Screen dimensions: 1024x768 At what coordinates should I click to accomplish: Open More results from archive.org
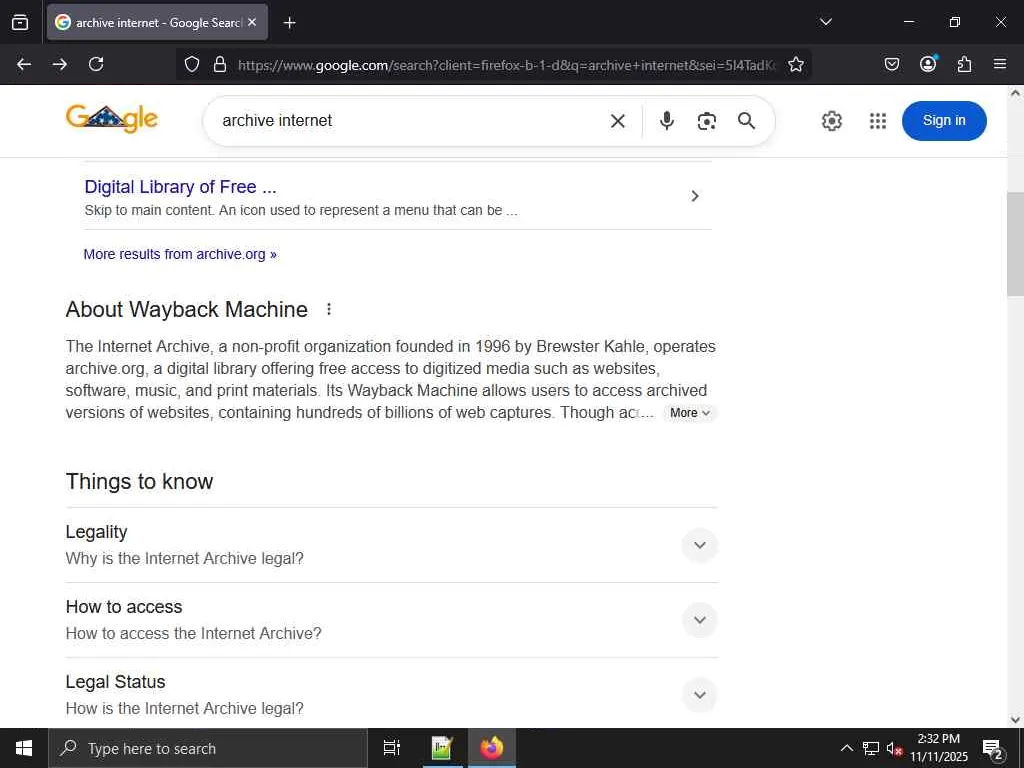click(180, 254)
